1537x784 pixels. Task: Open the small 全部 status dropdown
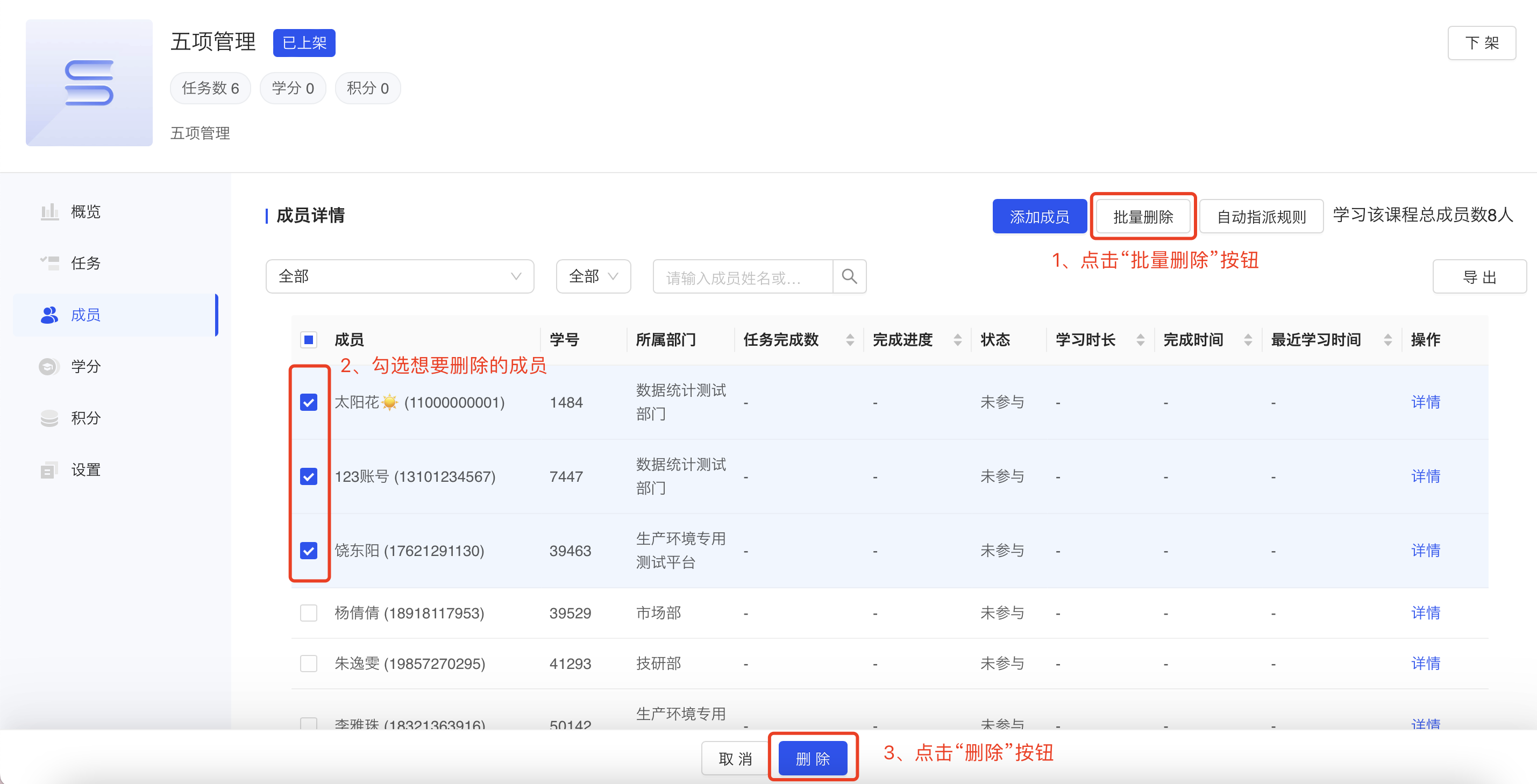click(x=593, y=276)
